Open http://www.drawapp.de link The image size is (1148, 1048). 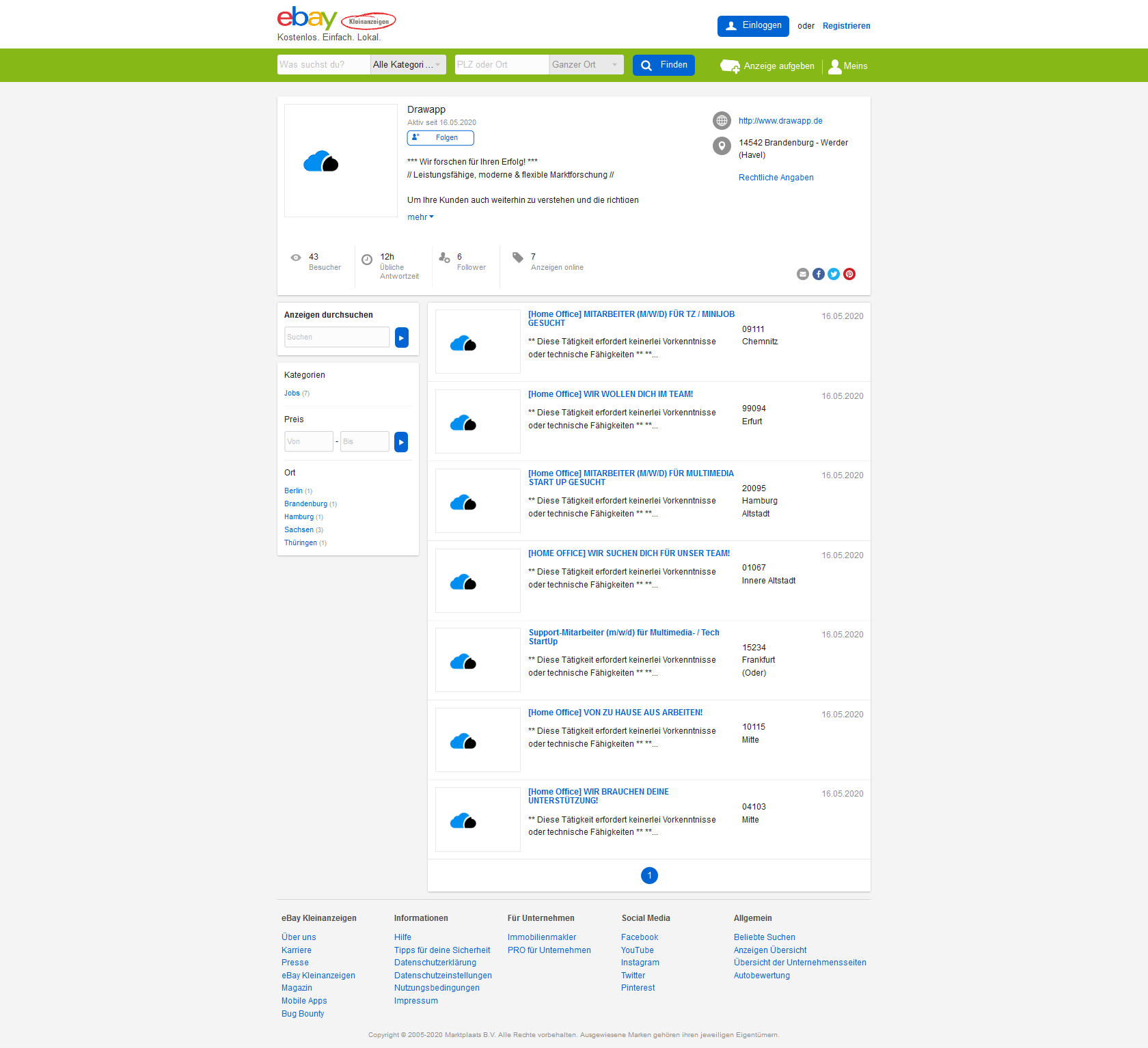tap(780, 121)
